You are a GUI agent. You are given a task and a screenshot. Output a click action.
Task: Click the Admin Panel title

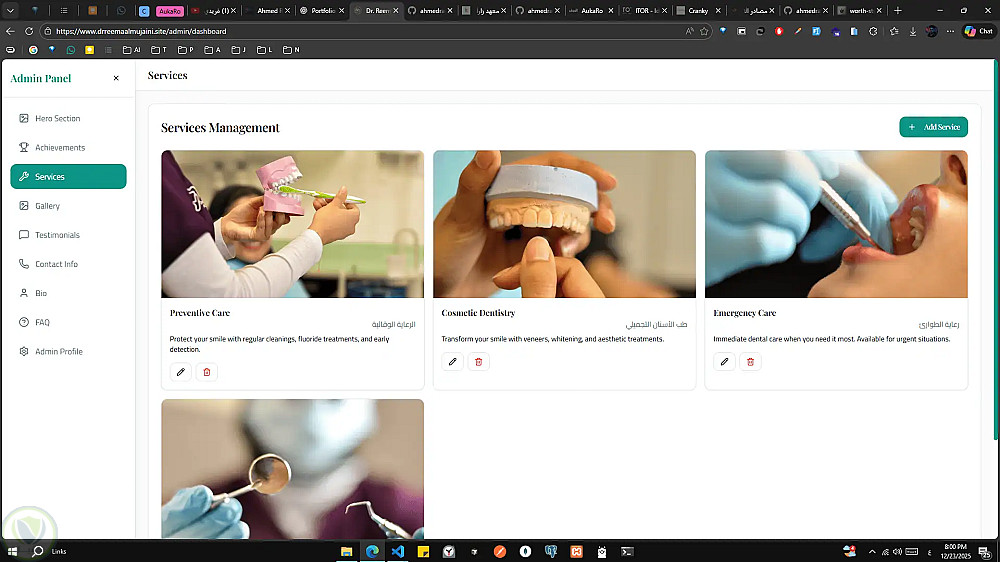click(41, 78)
